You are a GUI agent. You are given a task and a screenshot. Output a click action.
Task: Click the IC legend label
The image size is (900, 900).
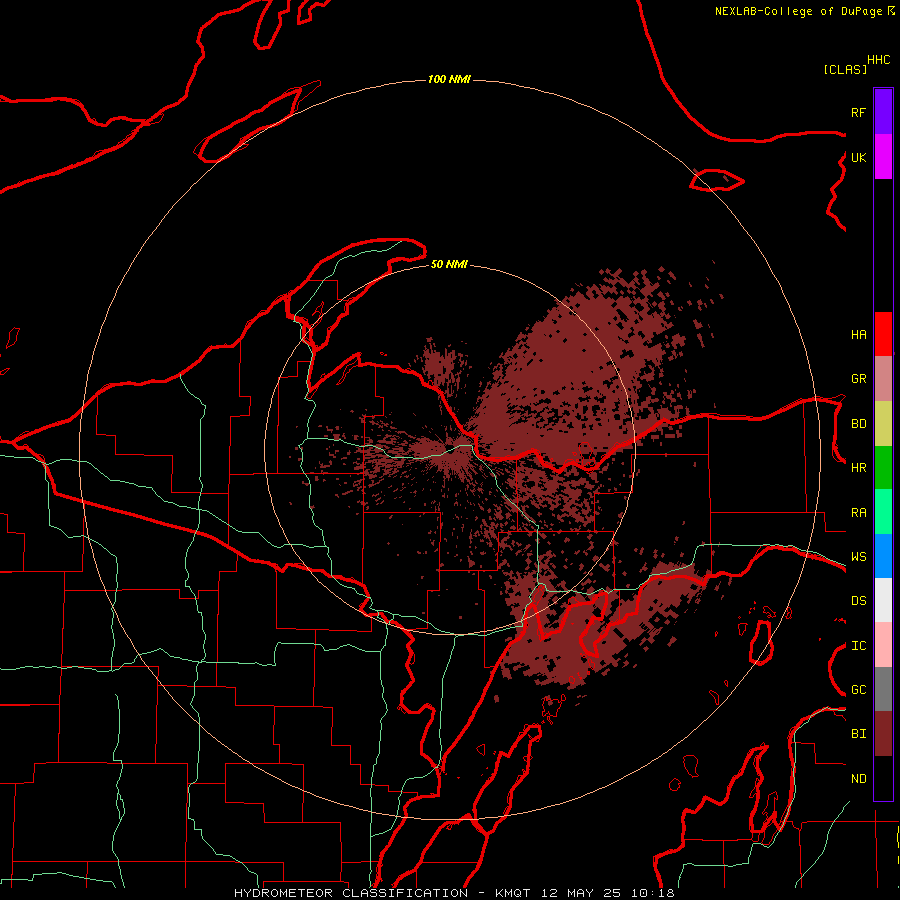point(858,646)
